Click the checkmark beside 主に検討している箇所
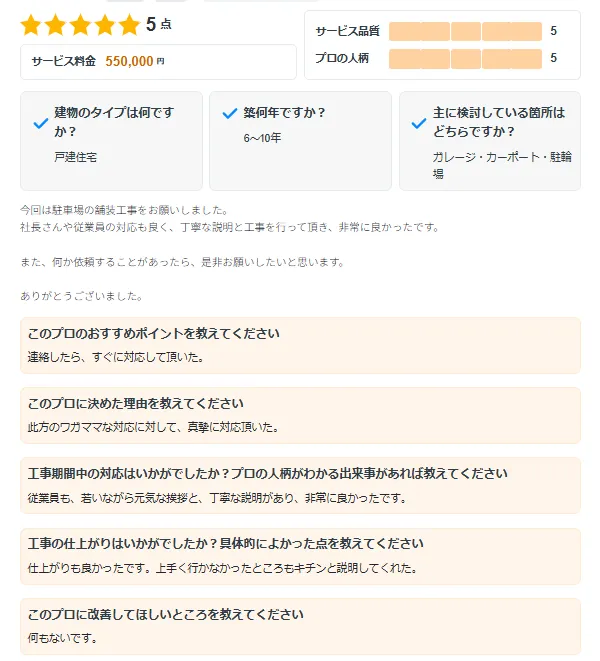The height and width of the screenshot is (661, 600). [x=419, y=123]
